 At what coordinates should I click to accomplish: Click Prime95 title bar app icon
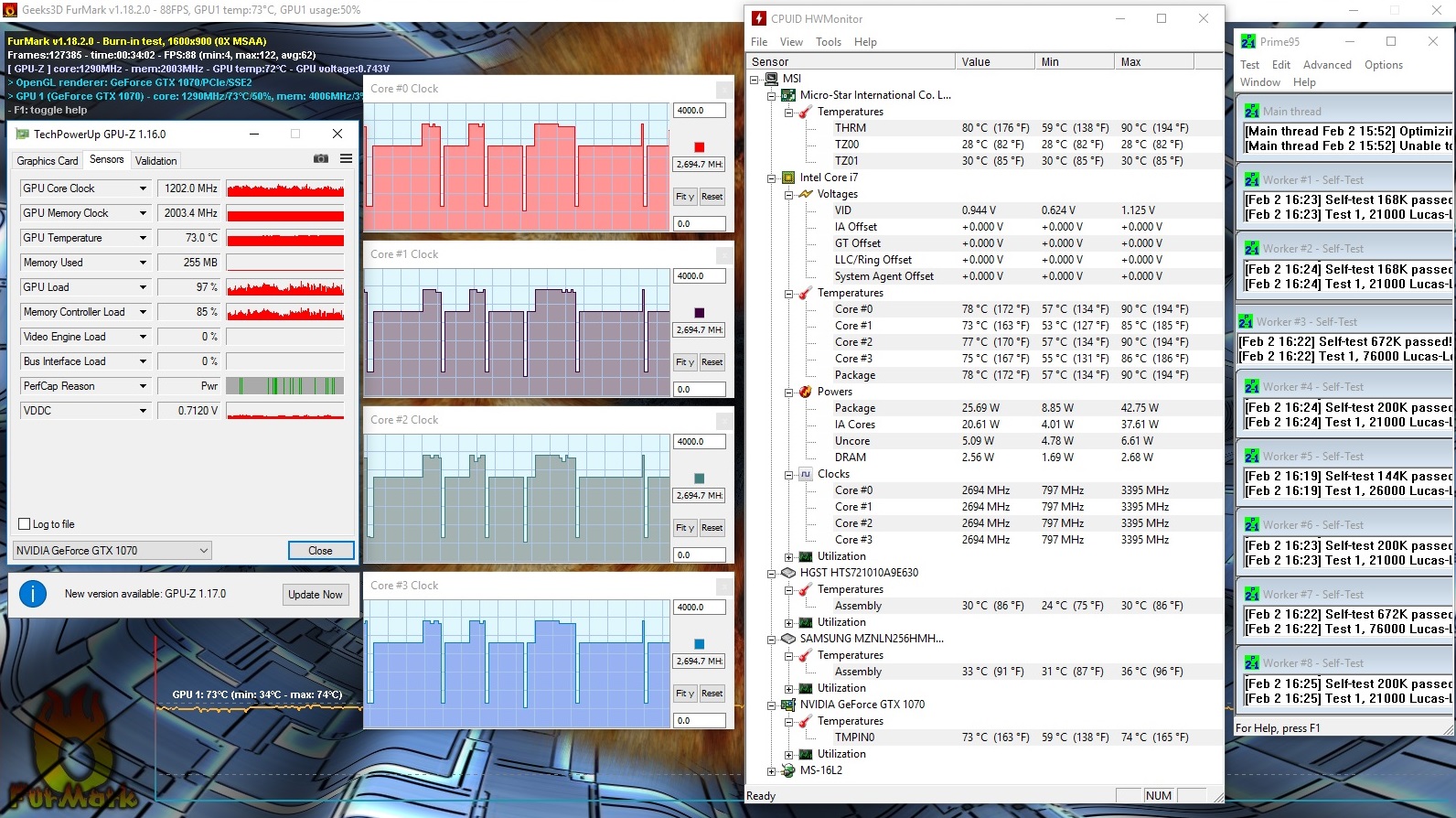coord(1248,41)
